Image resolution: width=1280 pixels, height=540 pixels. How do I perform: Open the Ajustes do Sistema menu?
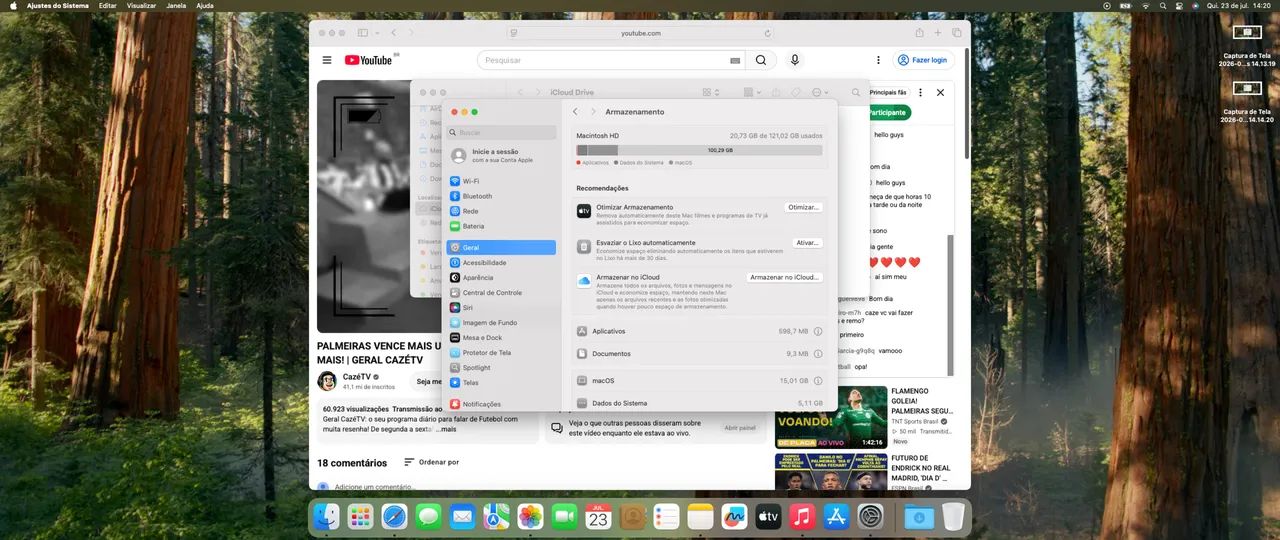pos(57,5)
